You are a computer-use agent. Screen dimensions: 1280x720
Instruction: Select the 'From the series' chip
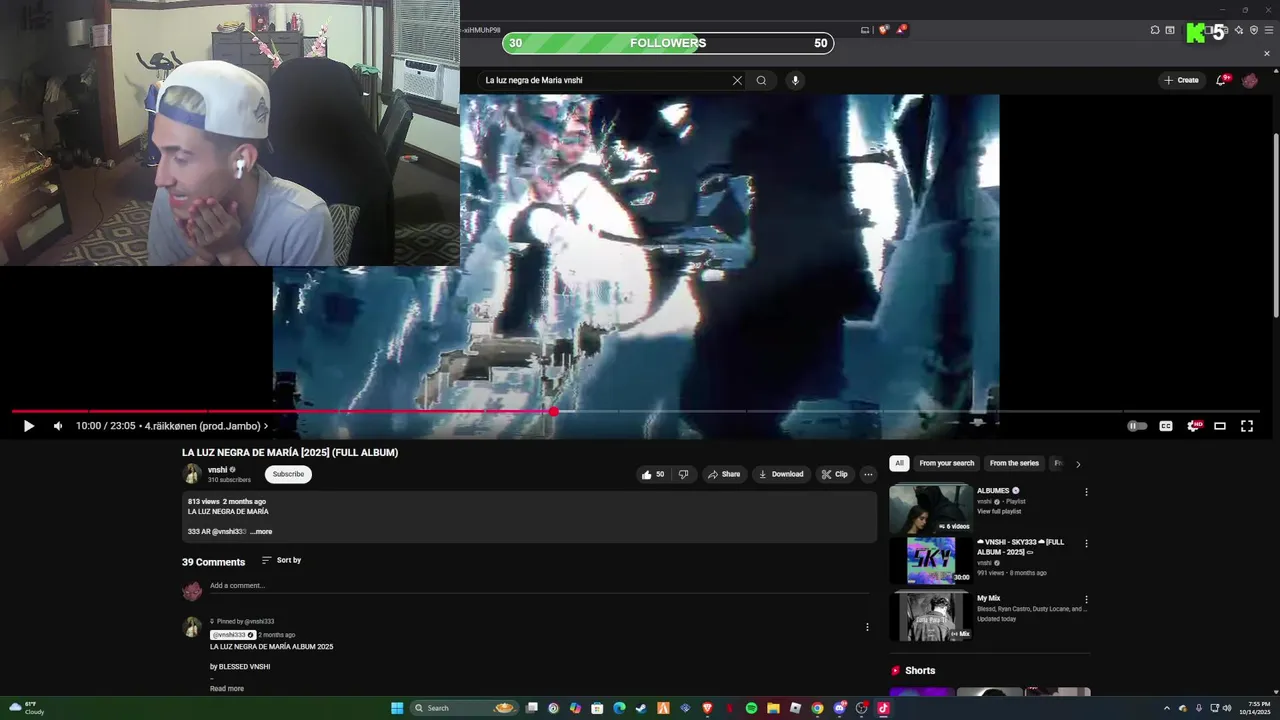pos(1014,463)
